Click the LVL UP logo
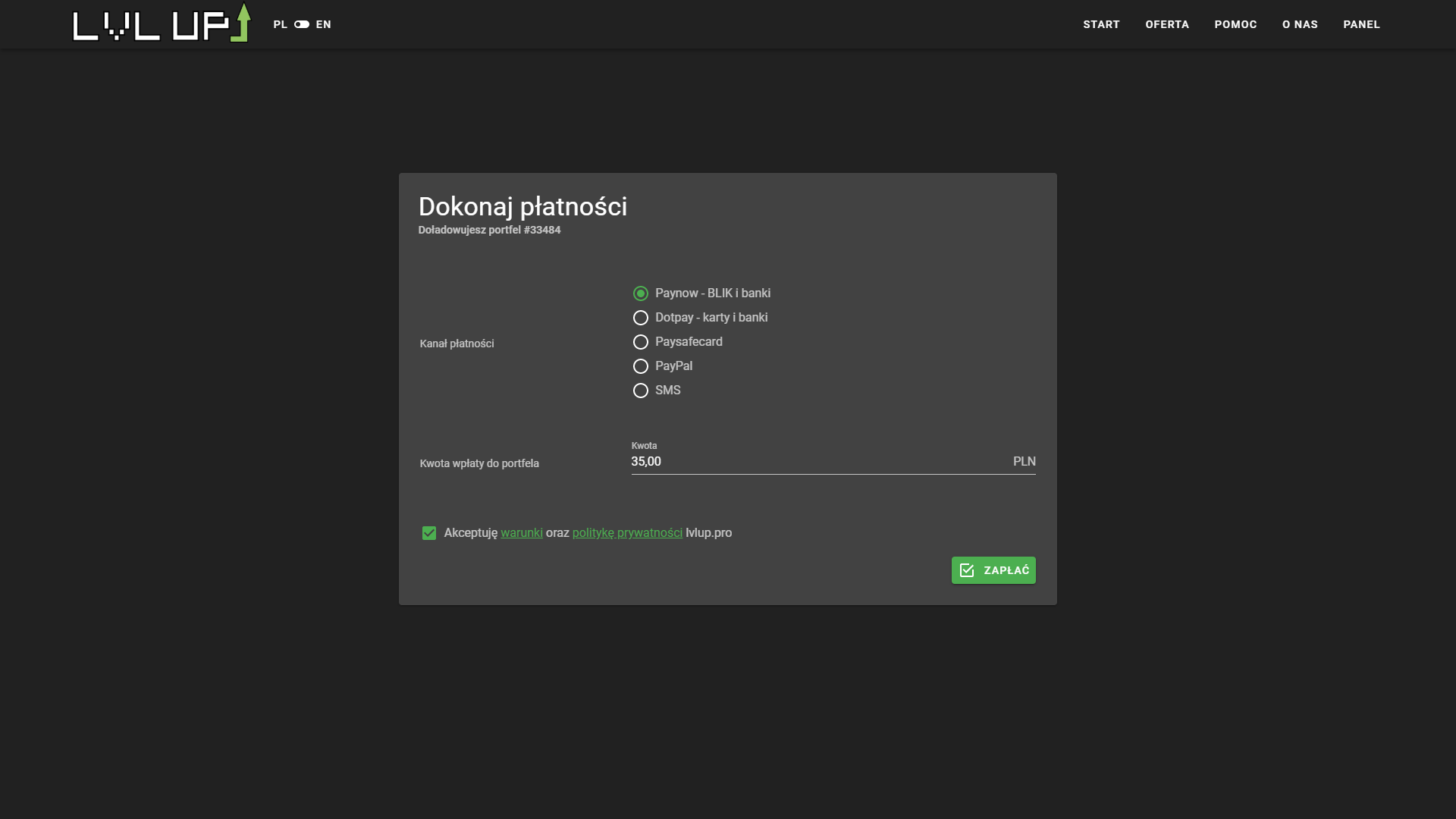Viewport: 1456px width, 819px height. pyautogui.click(x=161, y=24)
